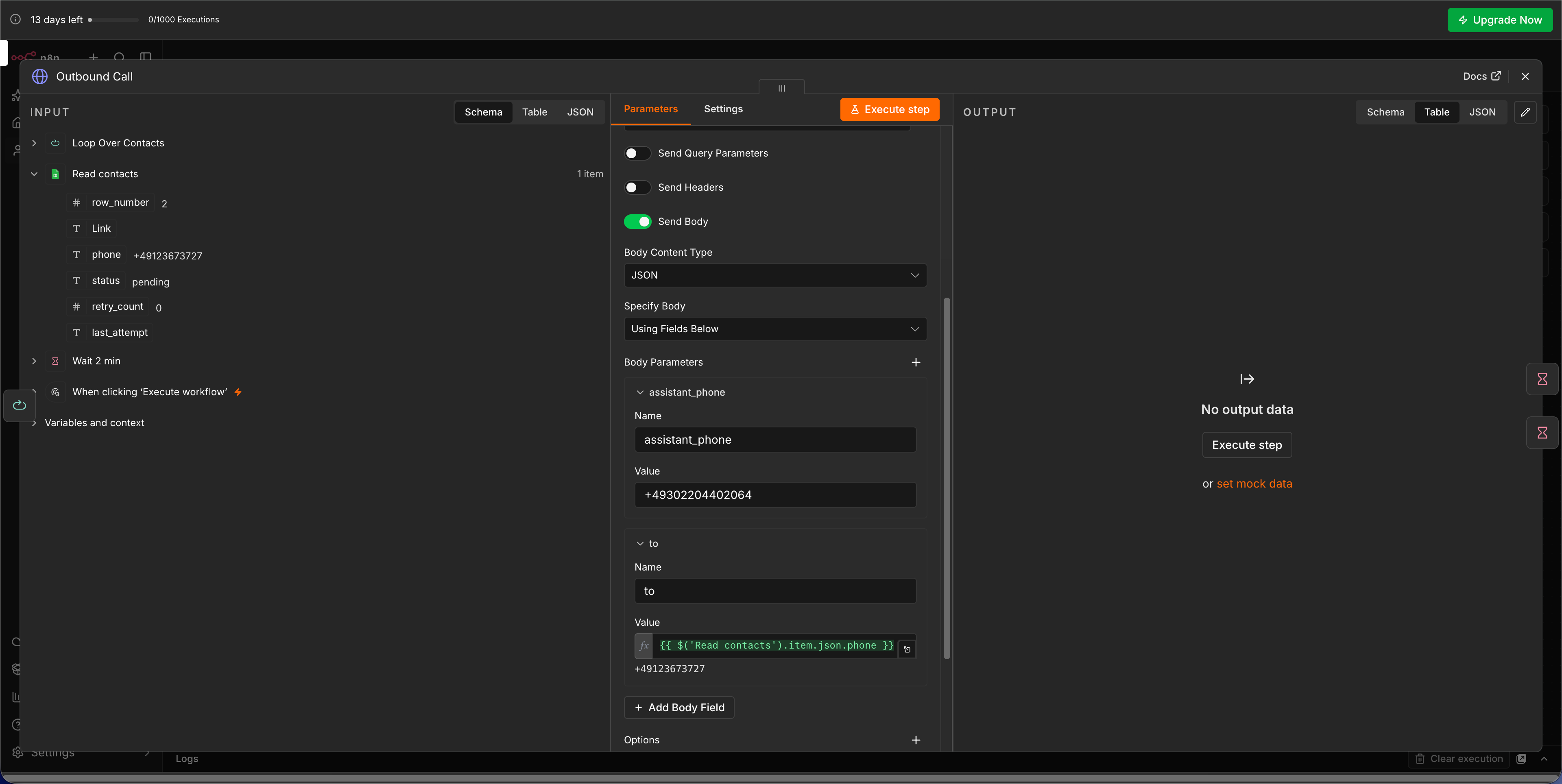Click the lightning bolt trigger indicator
Screen dimensions: 1562x784
238,392
